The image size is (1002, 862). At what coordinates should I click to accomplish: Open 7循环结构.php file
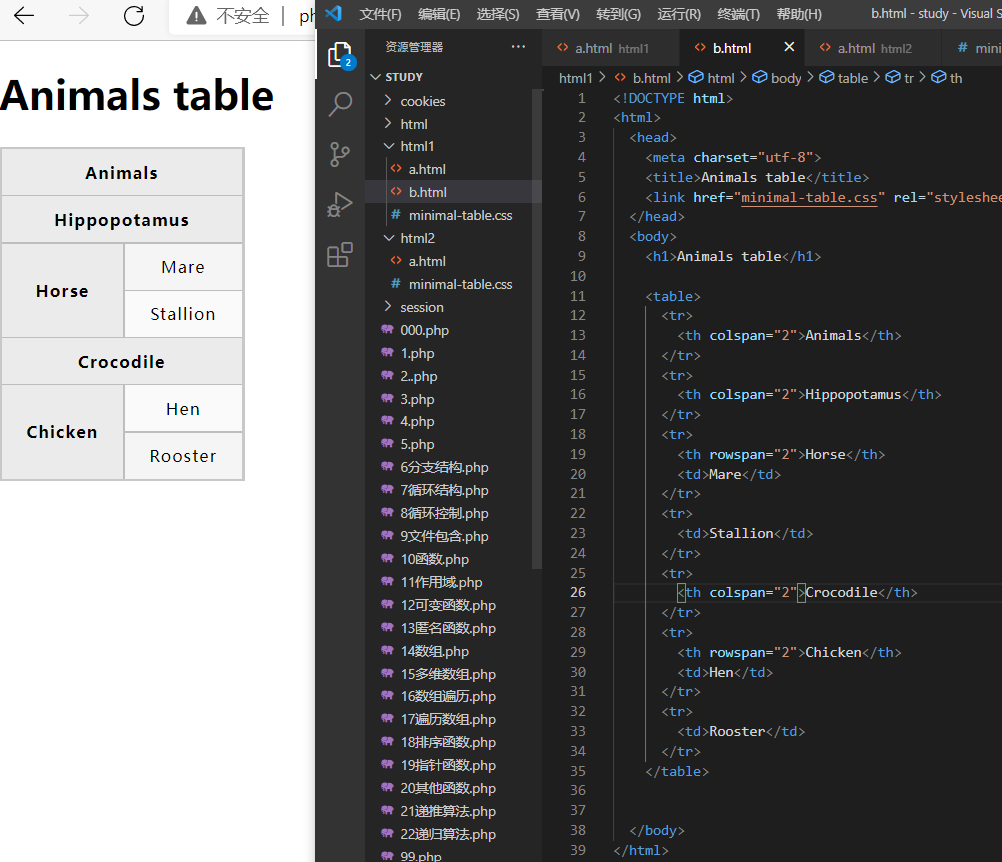(444, 491)
